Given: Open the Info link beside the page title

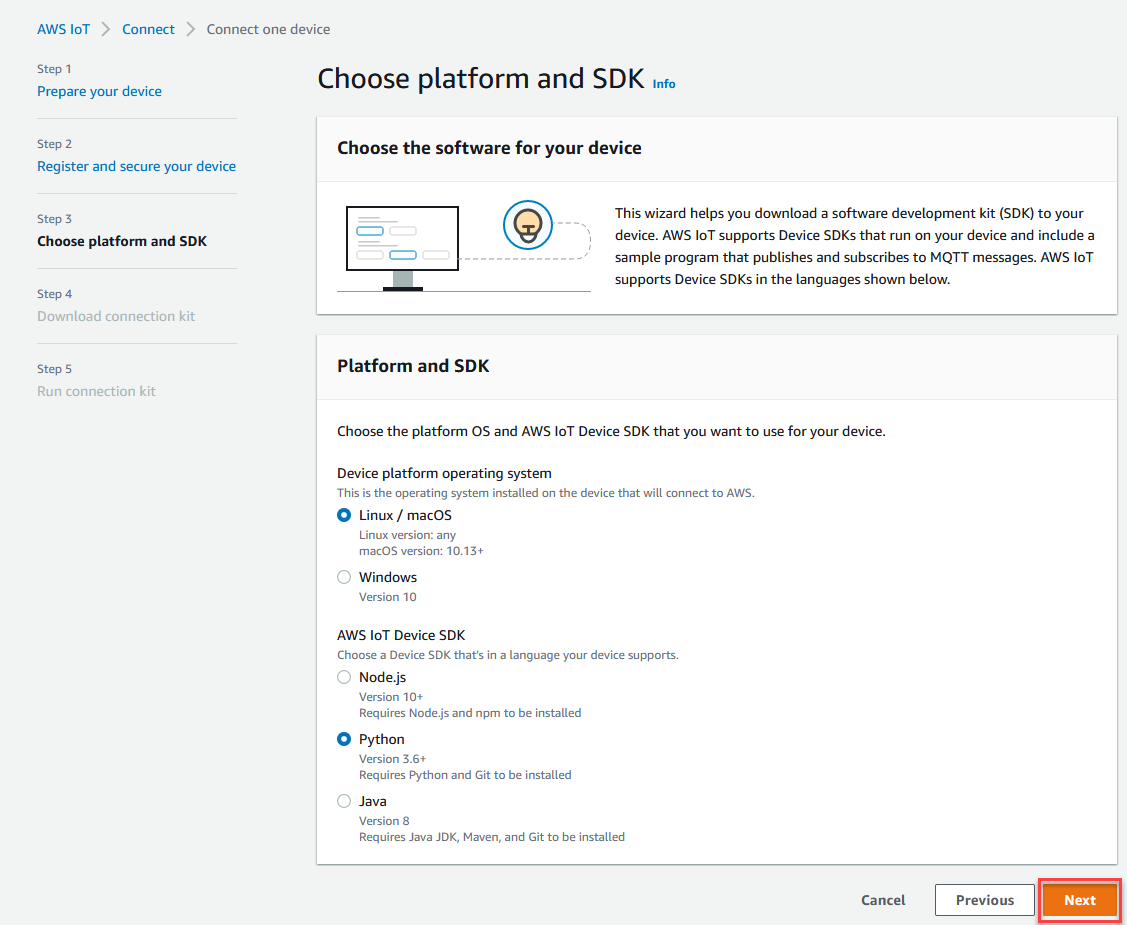Looking at the screenshot, I should point(664,84).
